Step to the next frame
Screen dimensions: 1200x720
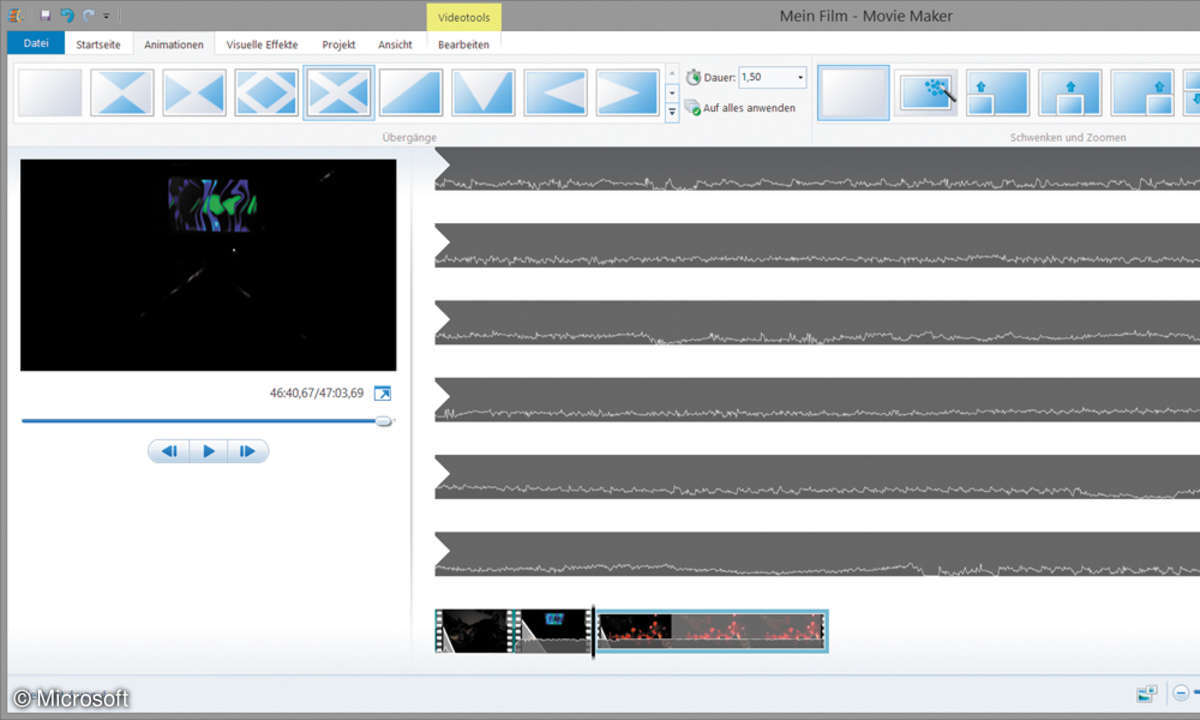pos(247,451)
